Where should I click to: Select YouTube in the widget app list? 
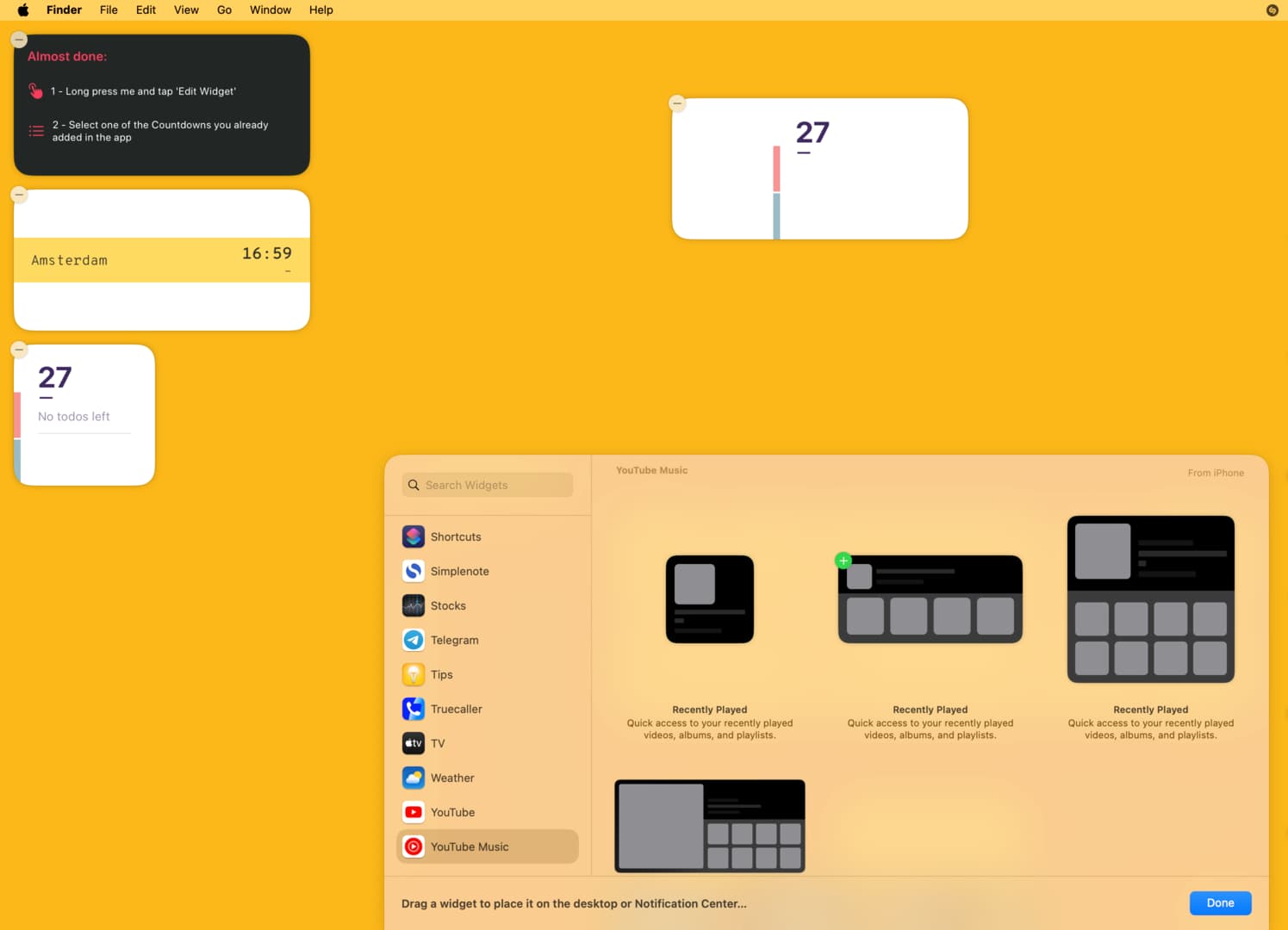[488, 812]
